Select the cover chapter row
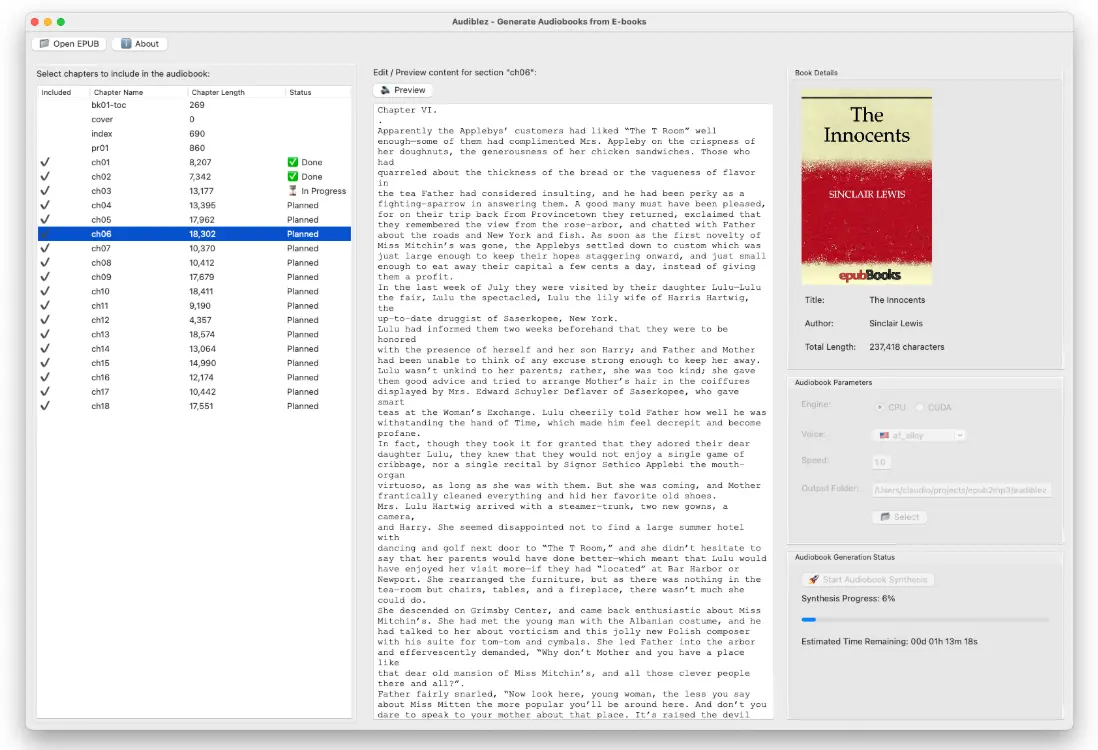Screen dimensions: 1098x750 click(x=194, y=120)
